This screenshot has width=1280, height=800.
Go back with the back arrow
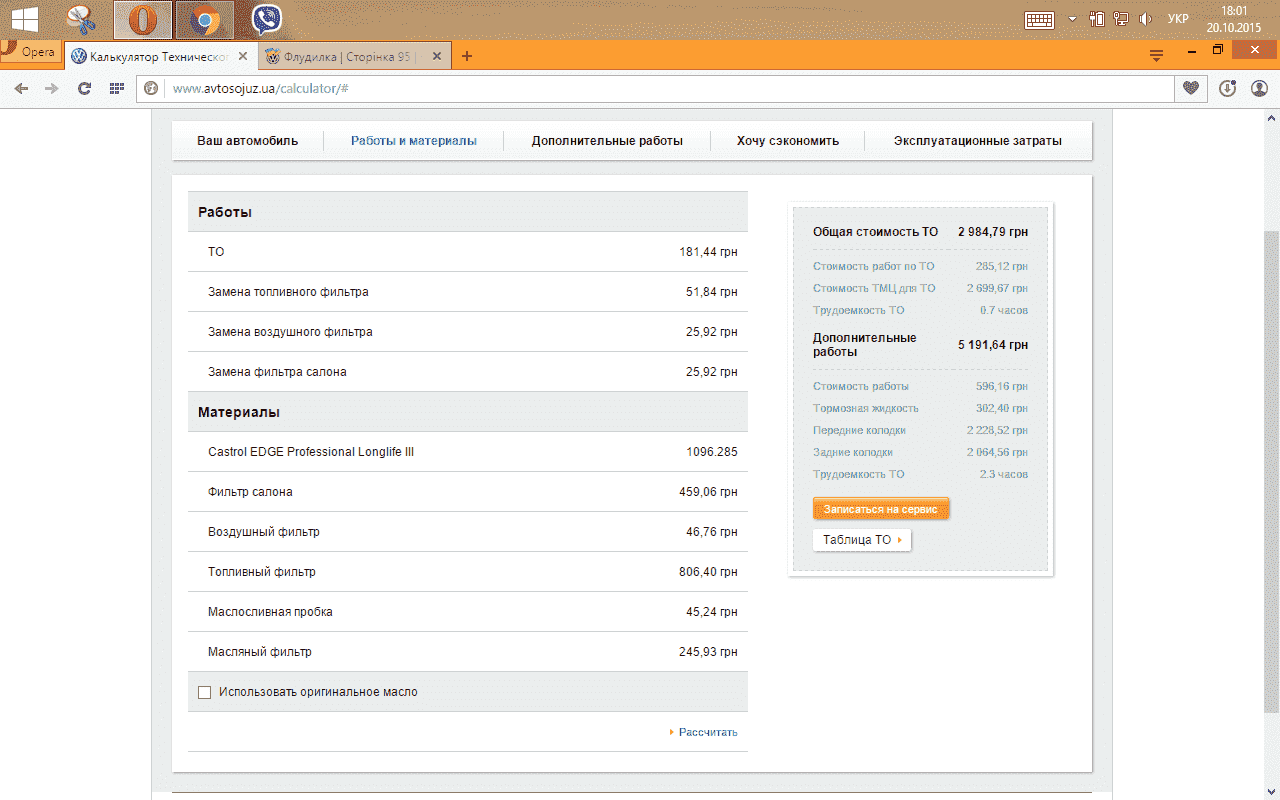(22, 88)
